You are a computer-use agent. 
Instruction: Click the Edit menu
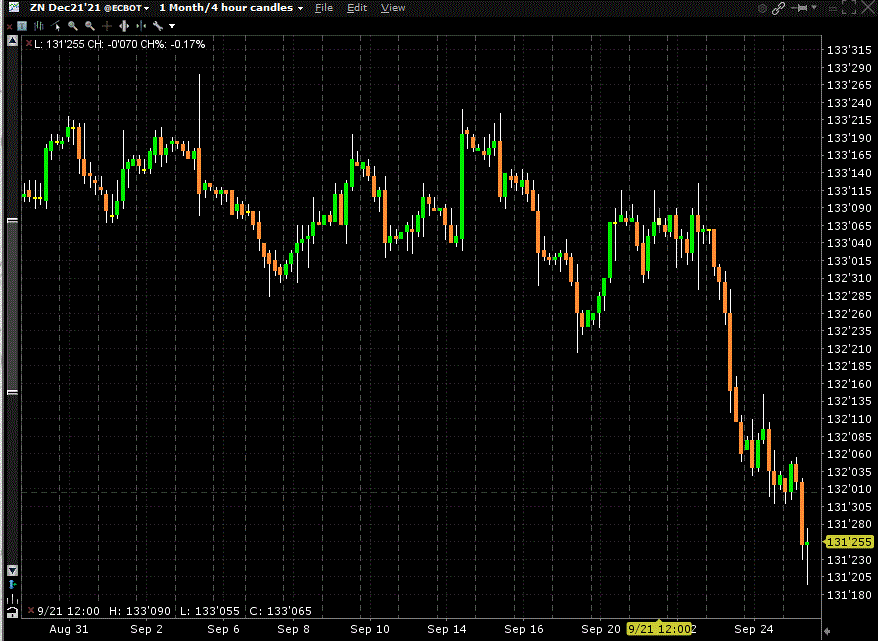point(357,8)
